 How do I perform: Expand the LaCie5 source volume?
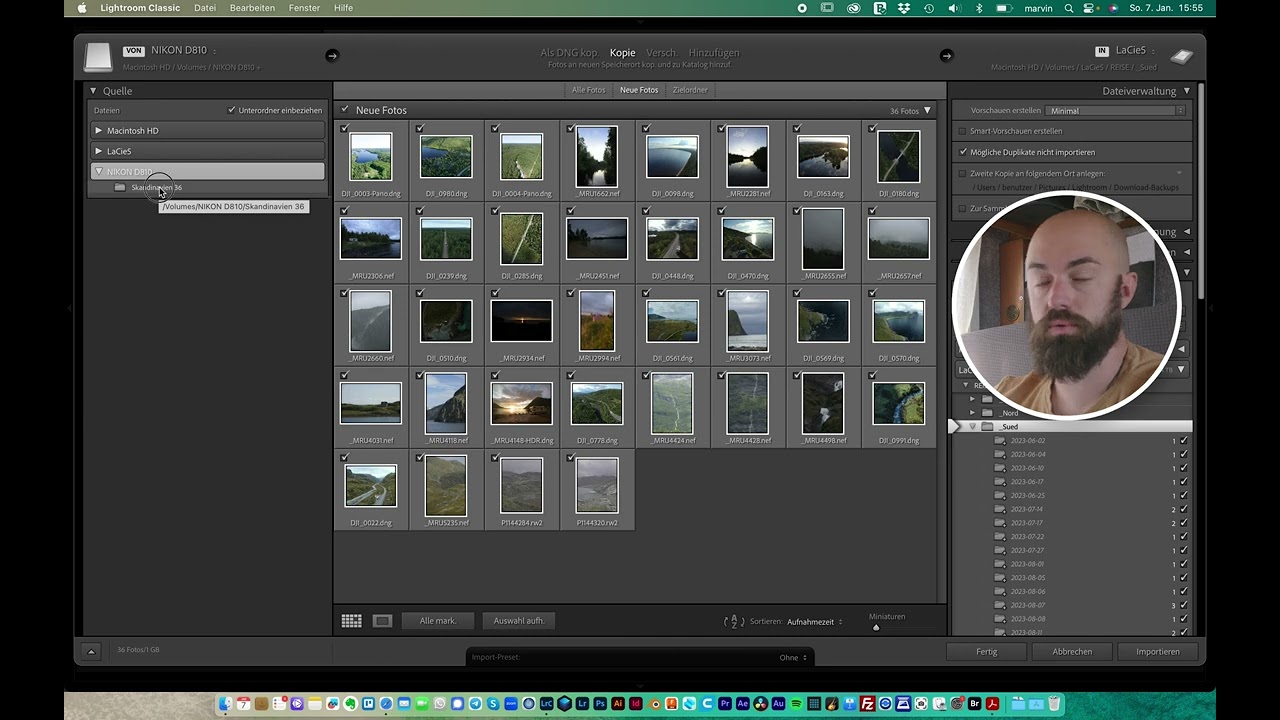(98, 151)
